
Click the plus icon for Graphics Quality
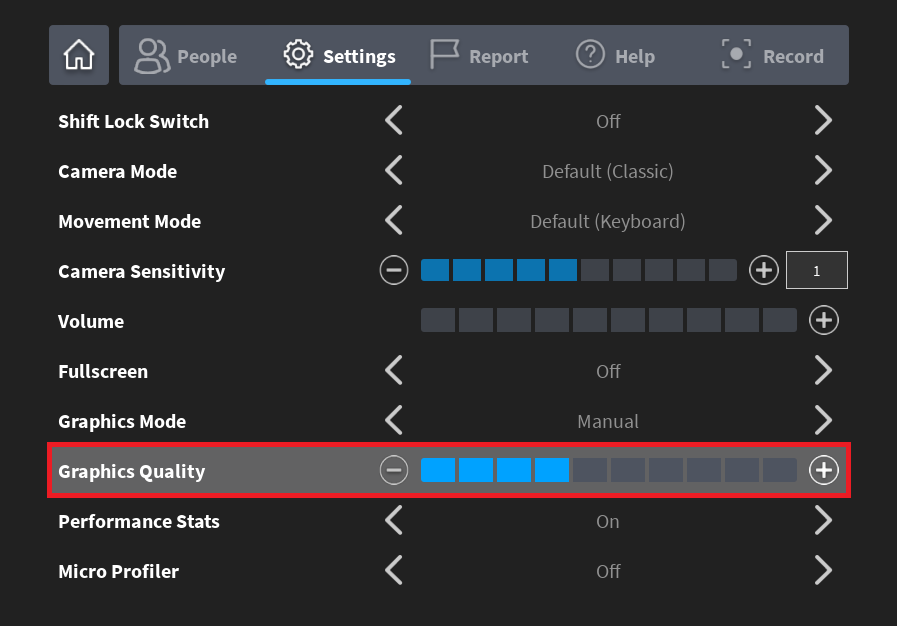[x=823, y=470]
